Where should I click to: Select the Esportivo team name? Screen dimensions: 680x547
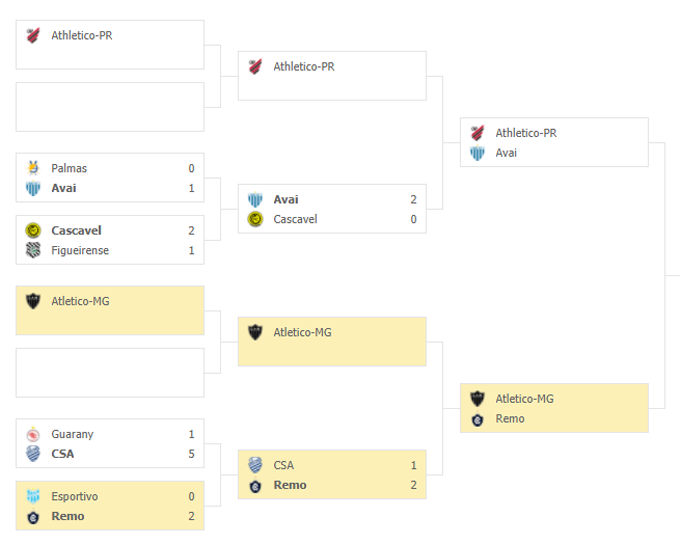[x=74, y=496]
